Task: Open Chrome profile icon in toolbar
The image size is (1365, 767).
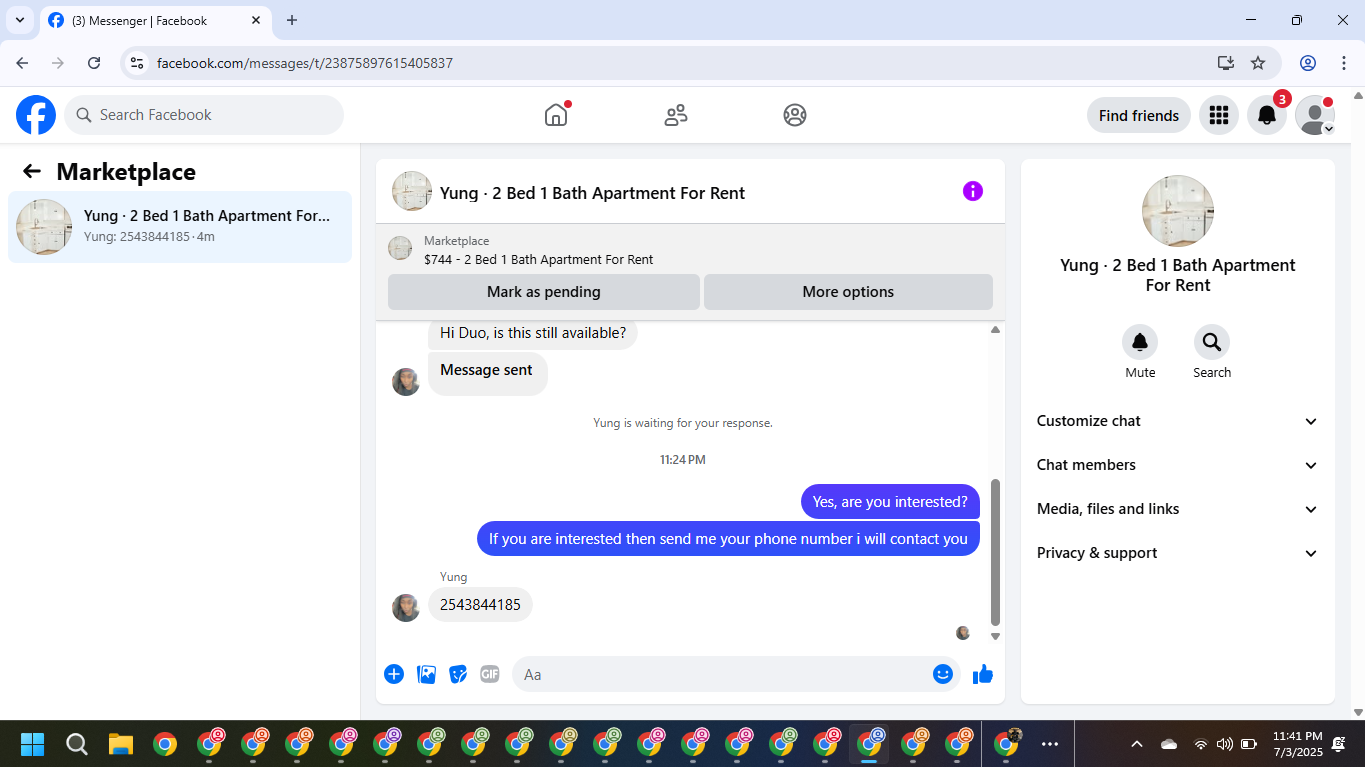Action: [x=1308, y=63]
